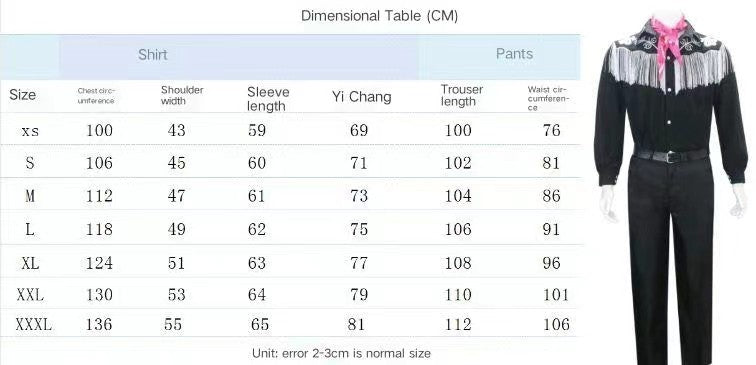The image size is (756, 365).
Task: Click the white fringe on the shirt
Action: pos(668,68)
